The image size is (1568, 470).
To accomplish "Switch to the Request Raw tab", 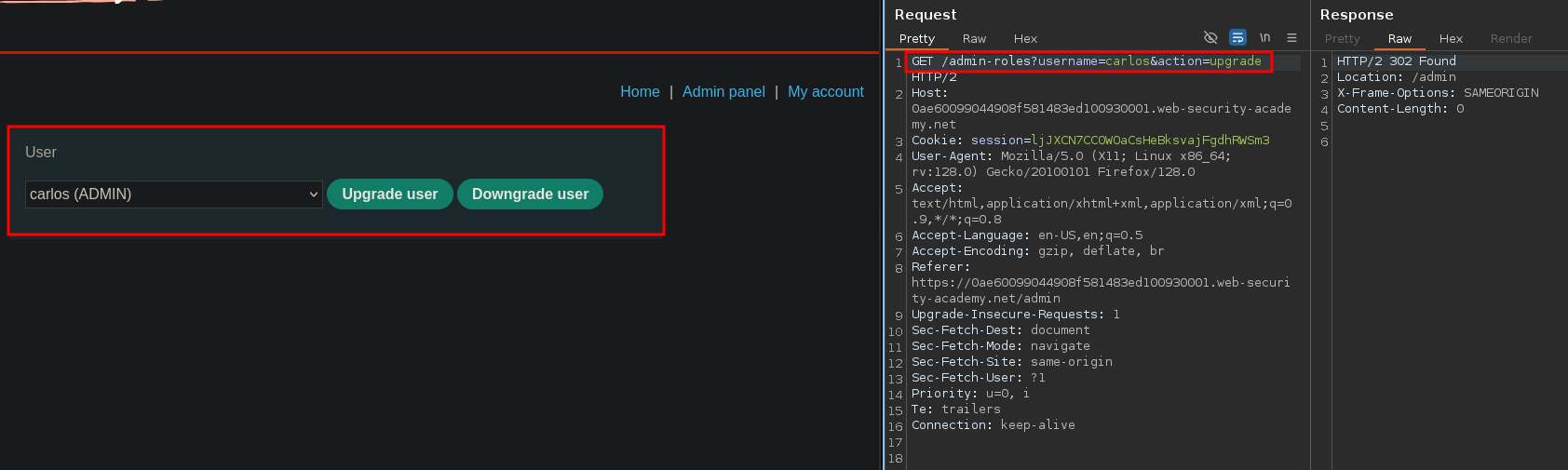I will 974,39.
